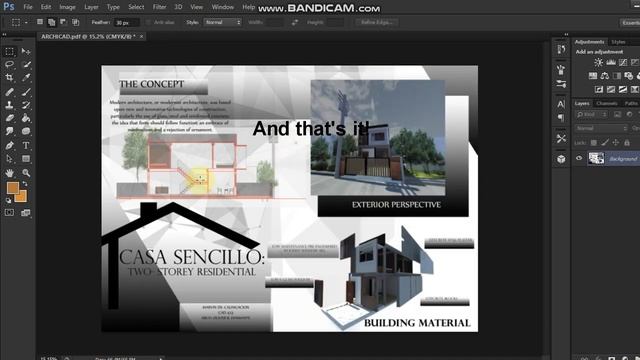640x360 pixels.
Task: Select the Zoom tool
Action: click(26, 173)
